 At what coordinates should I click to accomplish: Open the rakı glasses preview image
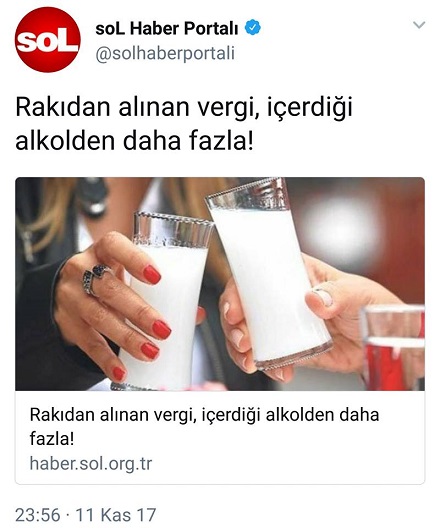coord(220,284)
